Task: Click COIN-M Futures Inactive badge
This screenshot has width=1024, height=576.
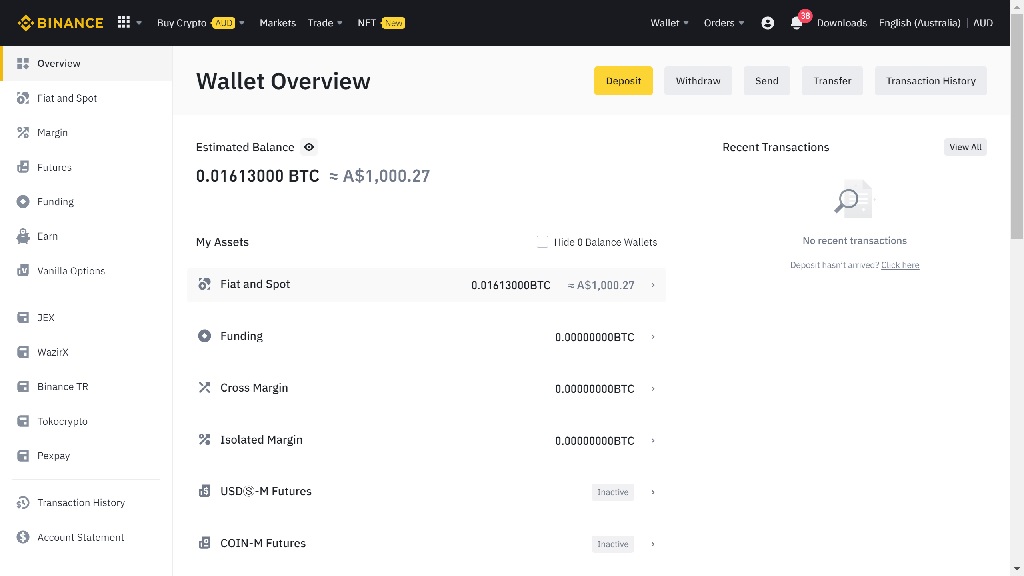Action: point(613,544)
